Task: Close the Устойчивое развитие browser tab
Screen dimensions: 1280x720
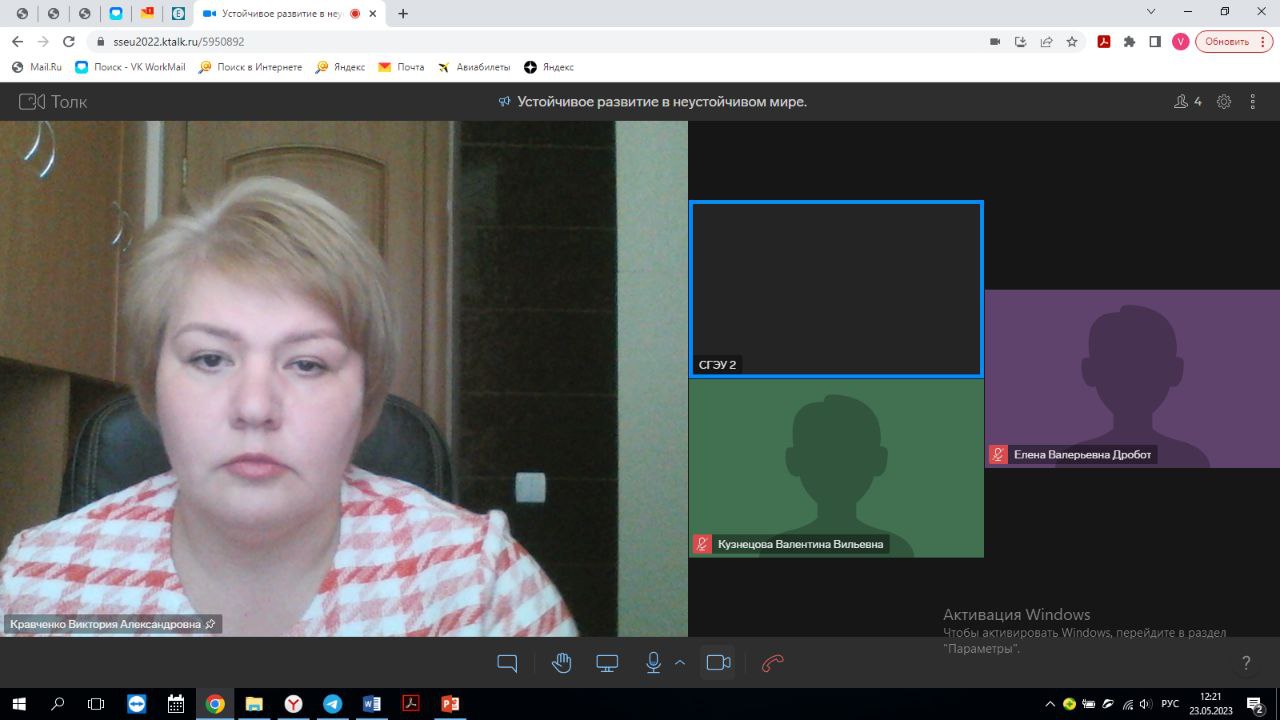Action: (x=373, y=14)
